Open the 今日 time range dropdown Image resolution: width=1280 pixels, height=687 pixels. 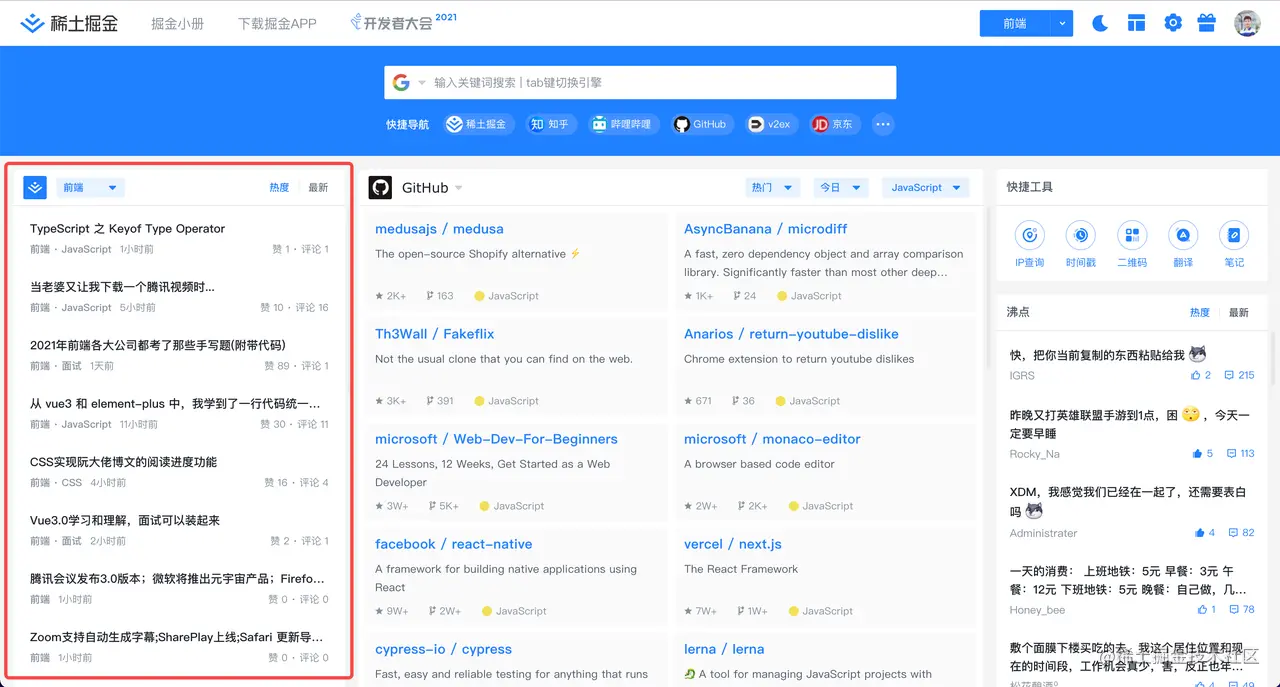coord(841,187)
